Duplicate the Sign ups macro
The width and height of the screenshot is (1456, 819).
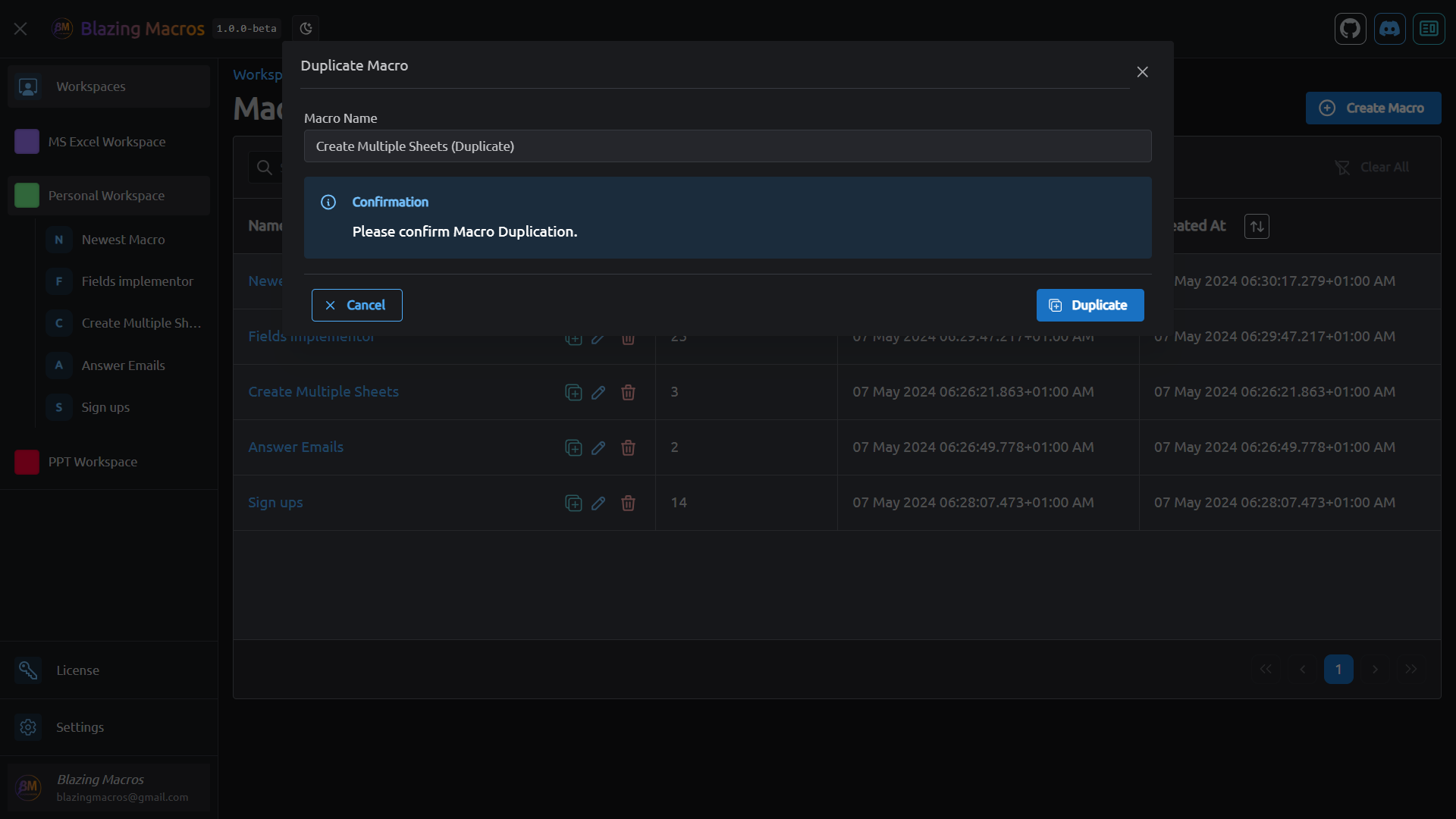pyautogui.click(x=573, y=503)
